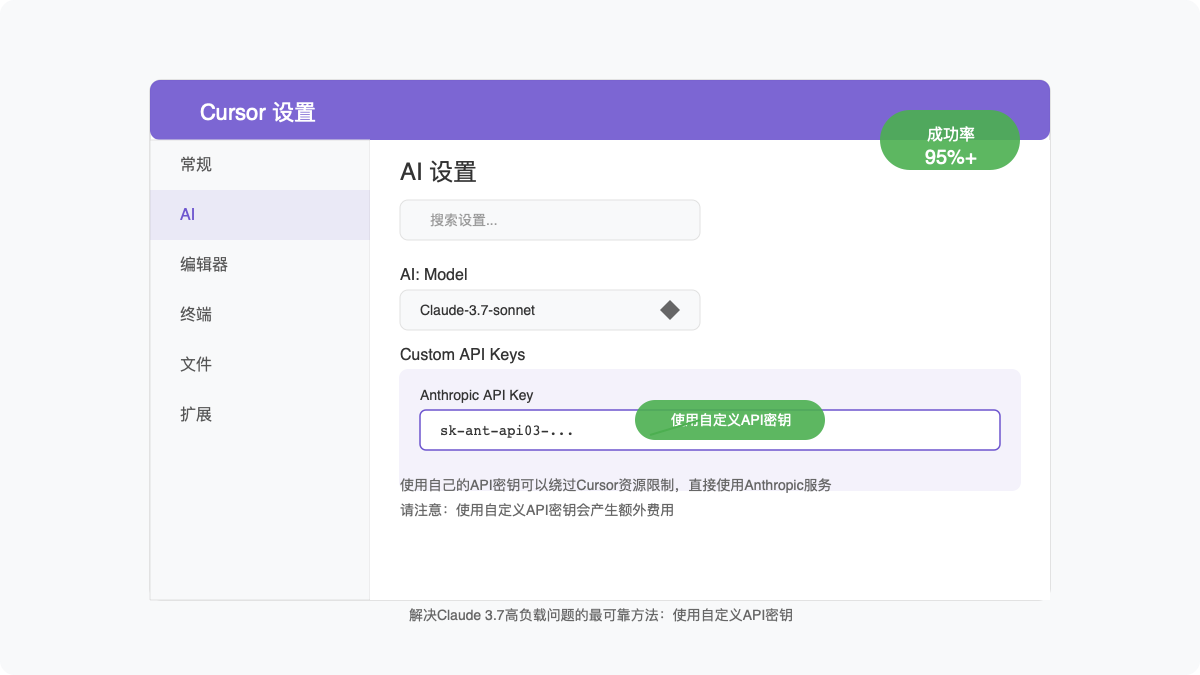Select the AI sidebar item
1200x675 pixels.
click(260, 215)
